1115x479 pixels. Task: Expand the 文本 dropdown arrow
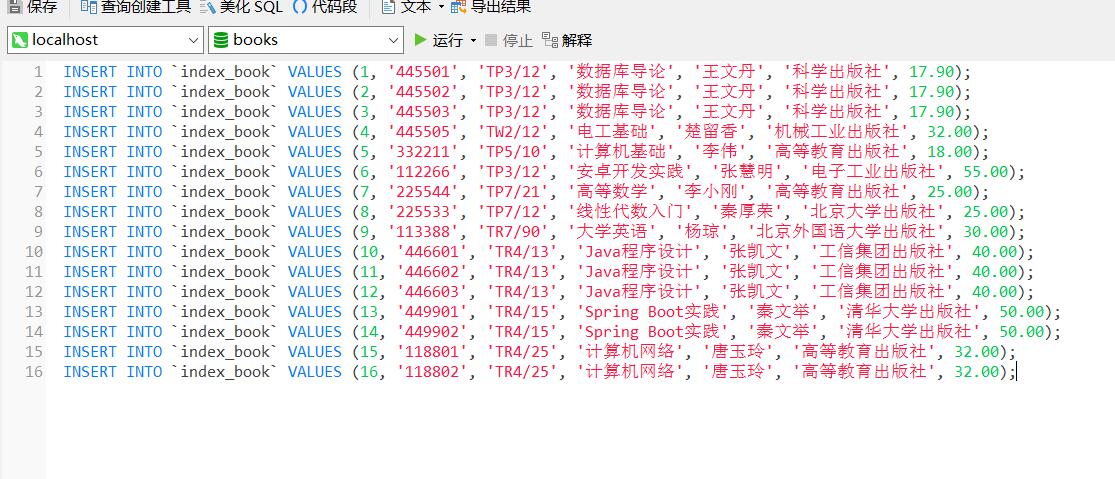(440, 7)
